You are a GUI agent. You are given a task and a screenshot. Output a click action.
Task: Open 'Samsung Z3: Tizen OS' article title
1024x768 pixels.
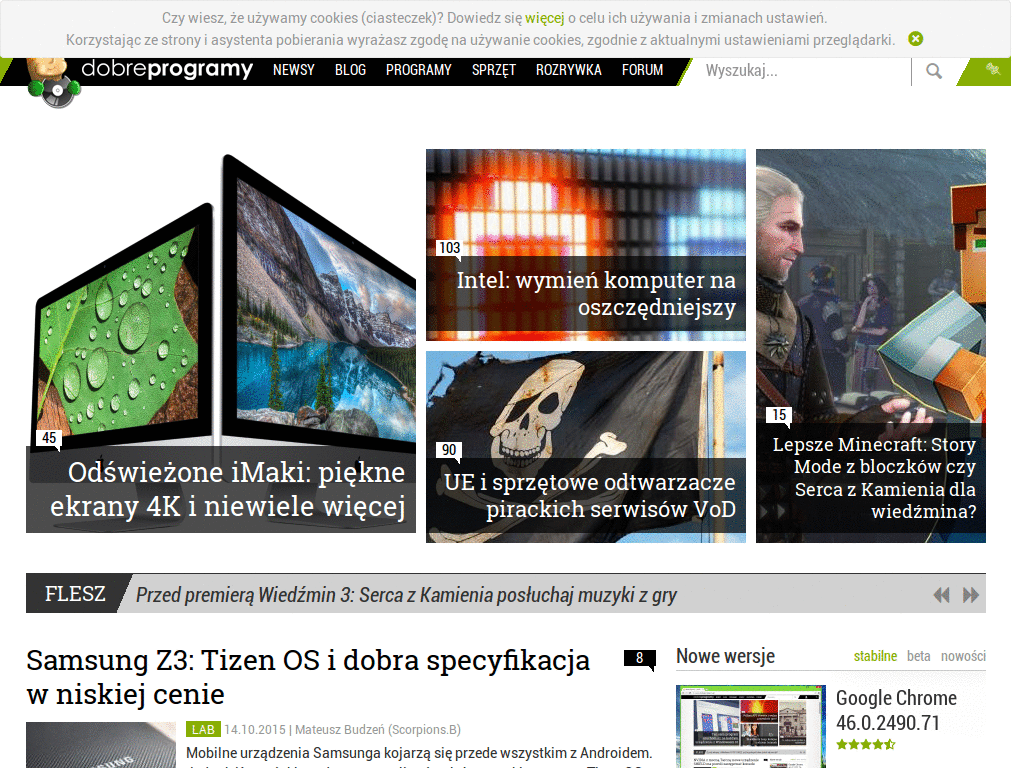coord(308,677)
